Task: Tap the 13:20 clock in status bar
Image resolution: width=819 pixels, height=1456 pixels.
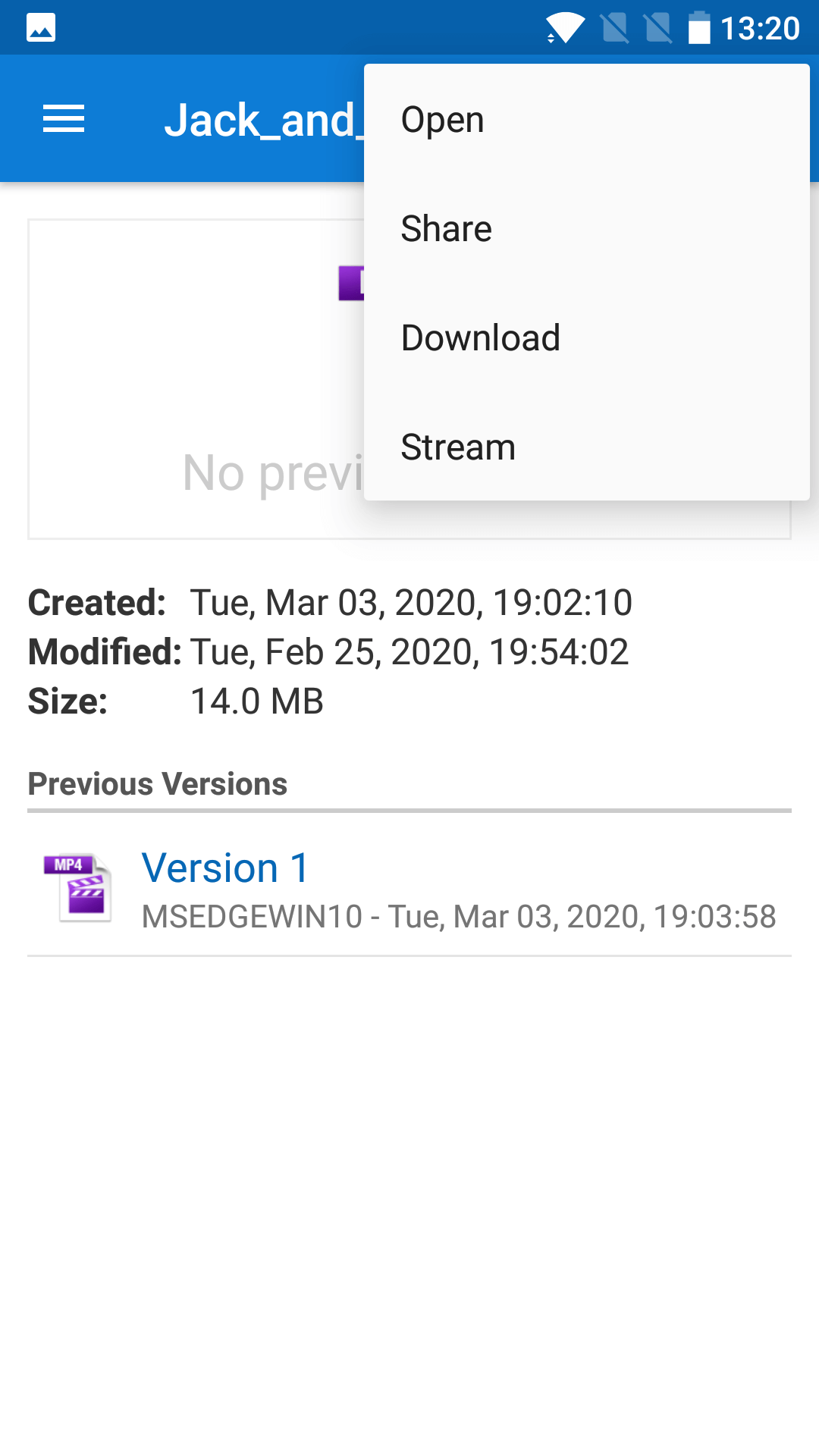Action: [760, 29]
